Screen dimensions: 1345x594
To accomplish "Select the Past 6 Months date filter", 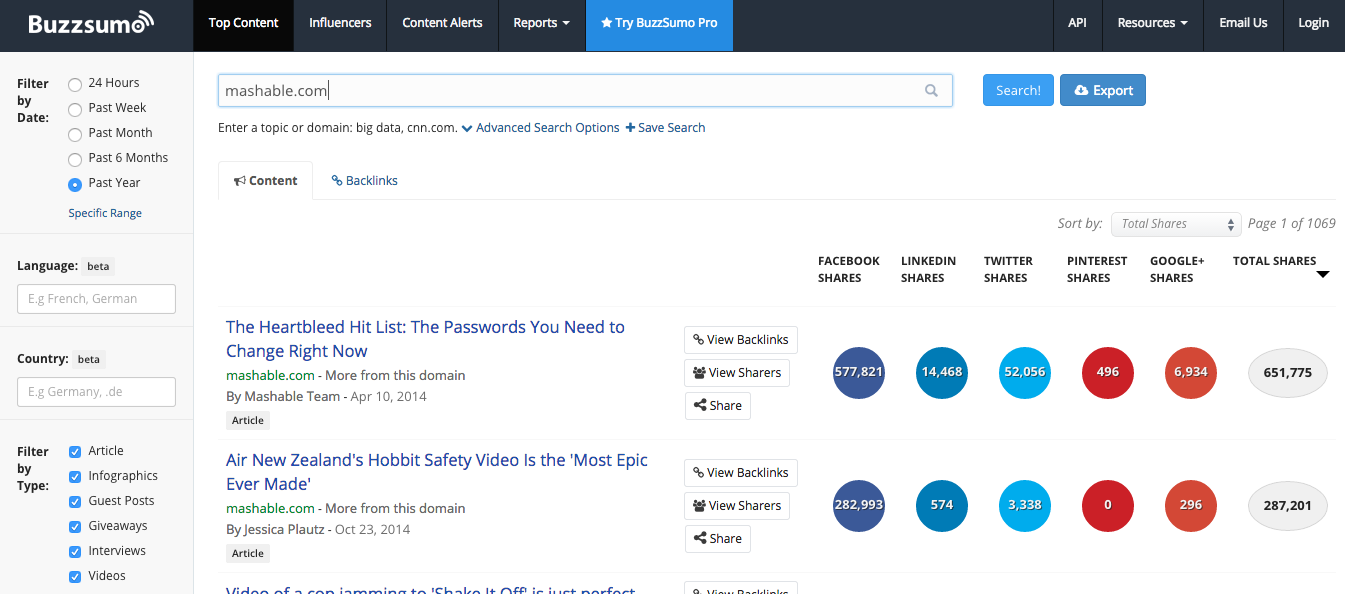I will coord(75,159).
